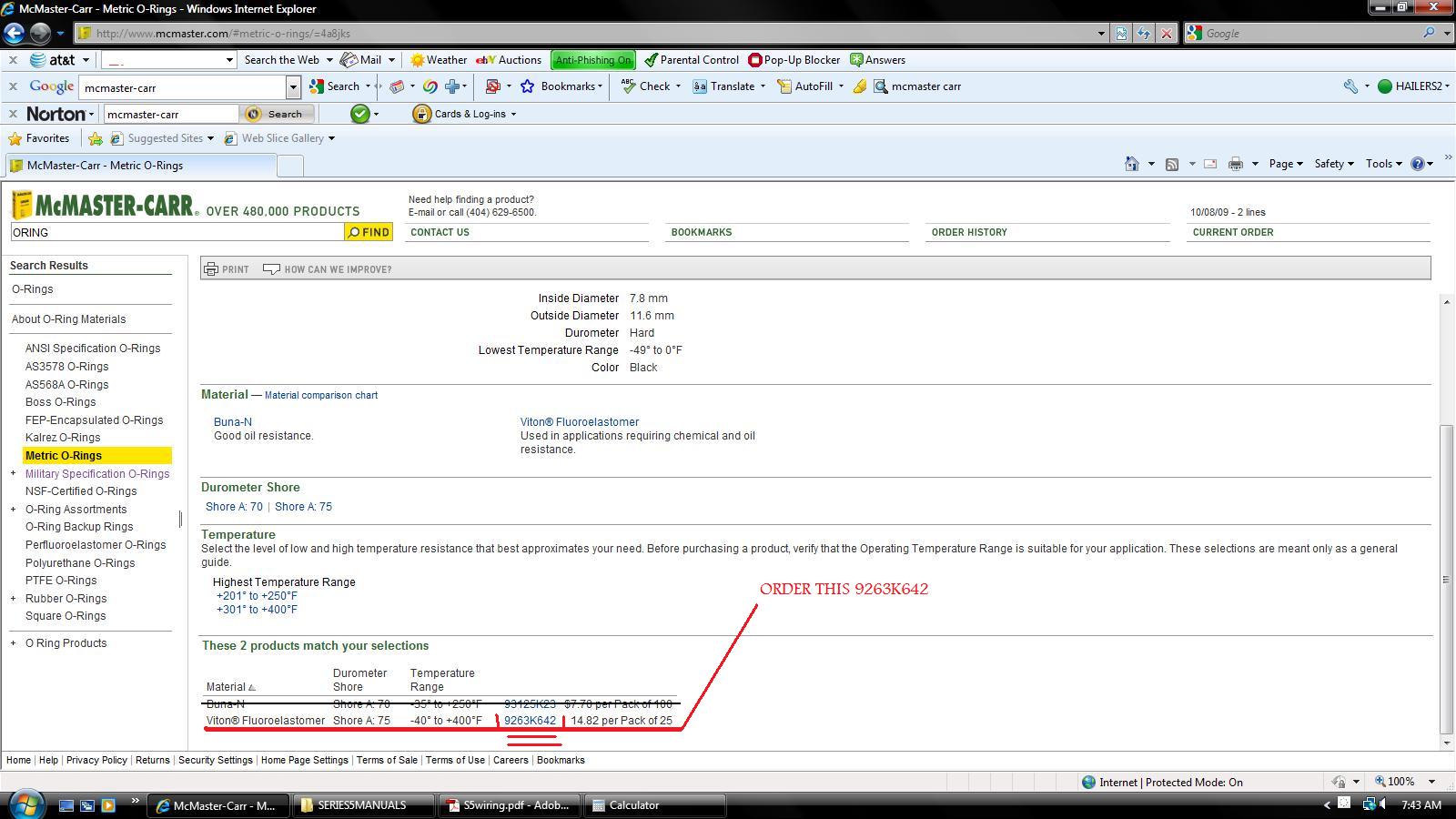Click the Print icon in McMaster toolbar
This screenshot has width=1456, height=819.
click(x=211, y=269)
